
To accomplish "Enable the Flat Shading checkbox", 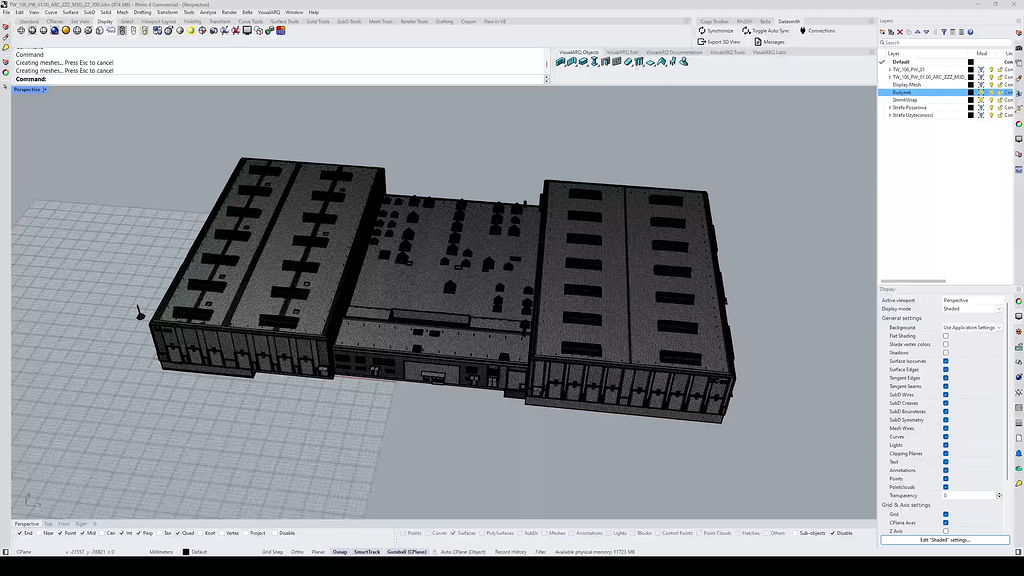I will (946, 336).
